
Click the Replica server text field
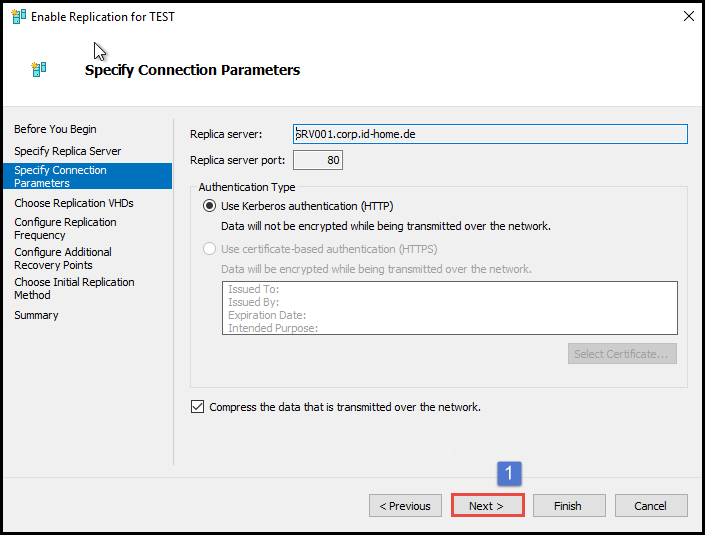coord(490,134)
